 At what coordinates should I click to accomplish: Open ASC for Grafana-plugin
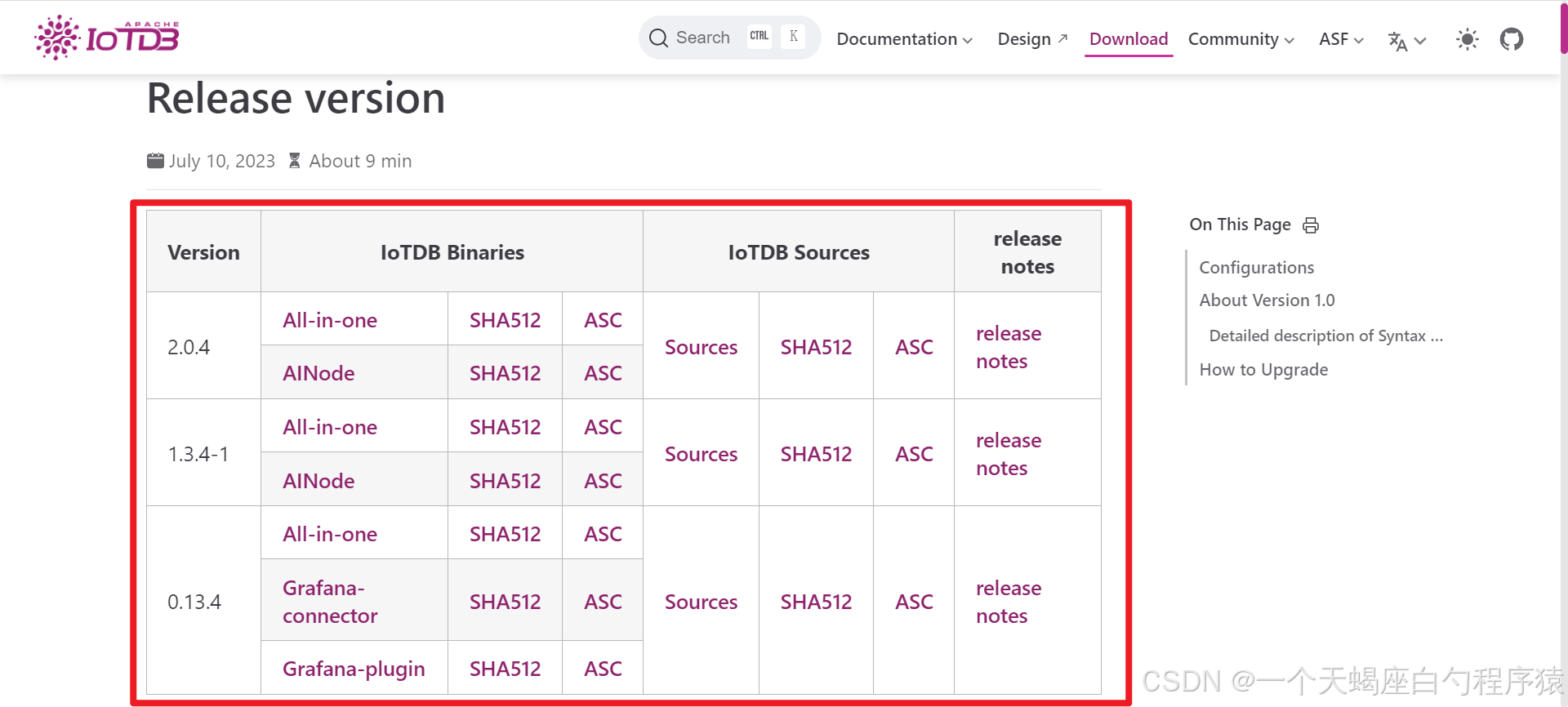(x=603, y=669)
